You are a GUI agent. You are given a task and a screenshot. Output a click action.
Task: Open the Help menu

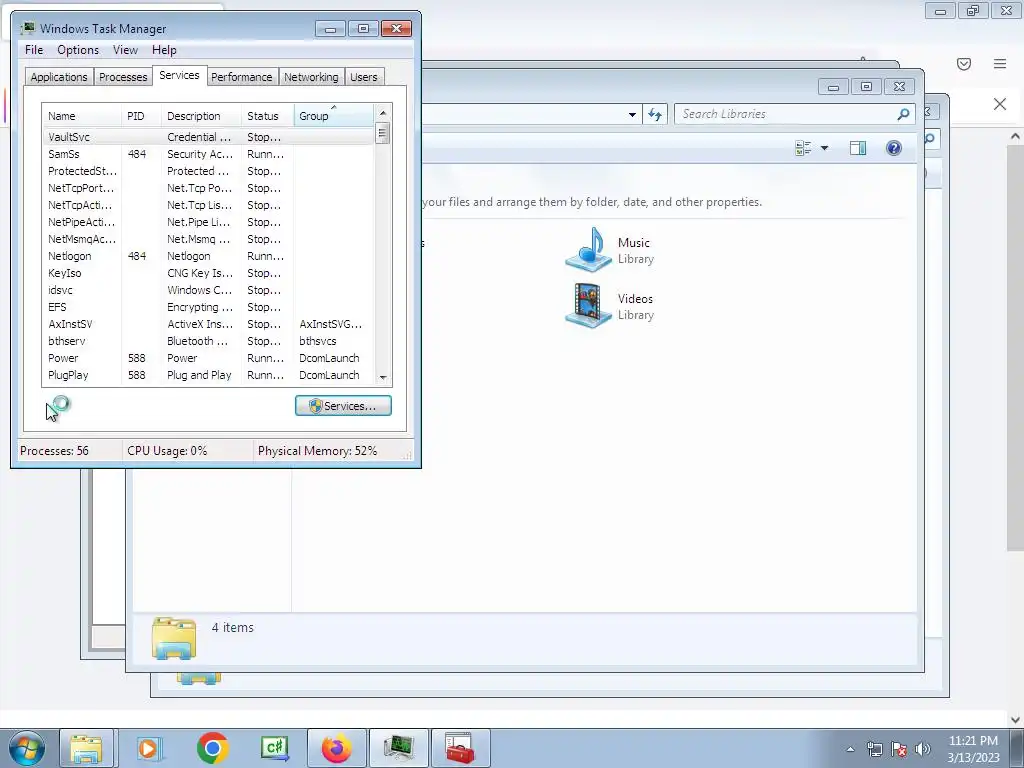[x=164, y=50]
